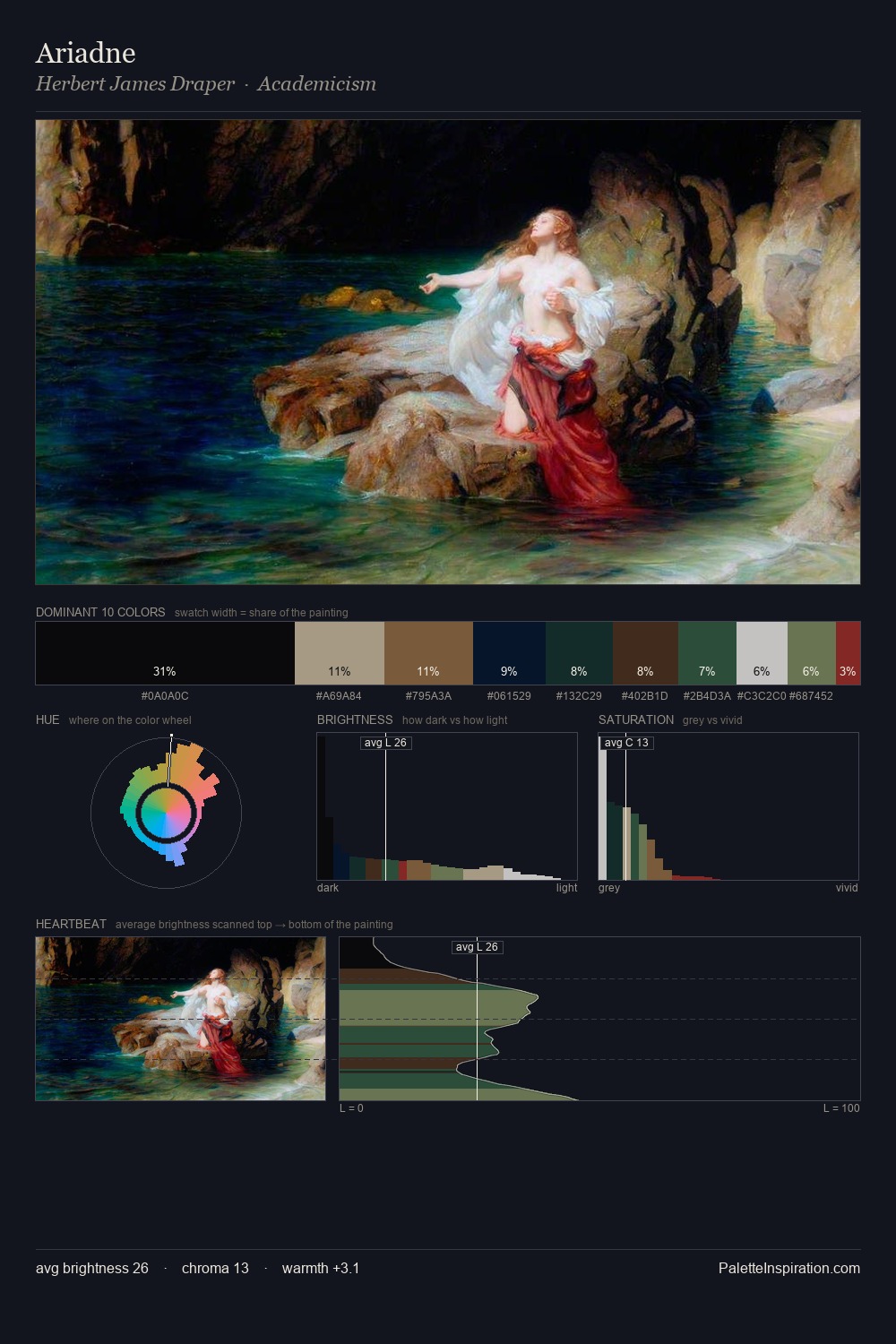
Task: Open the PaletteInspiration.com link
Action: click(x=789, y=1268)
